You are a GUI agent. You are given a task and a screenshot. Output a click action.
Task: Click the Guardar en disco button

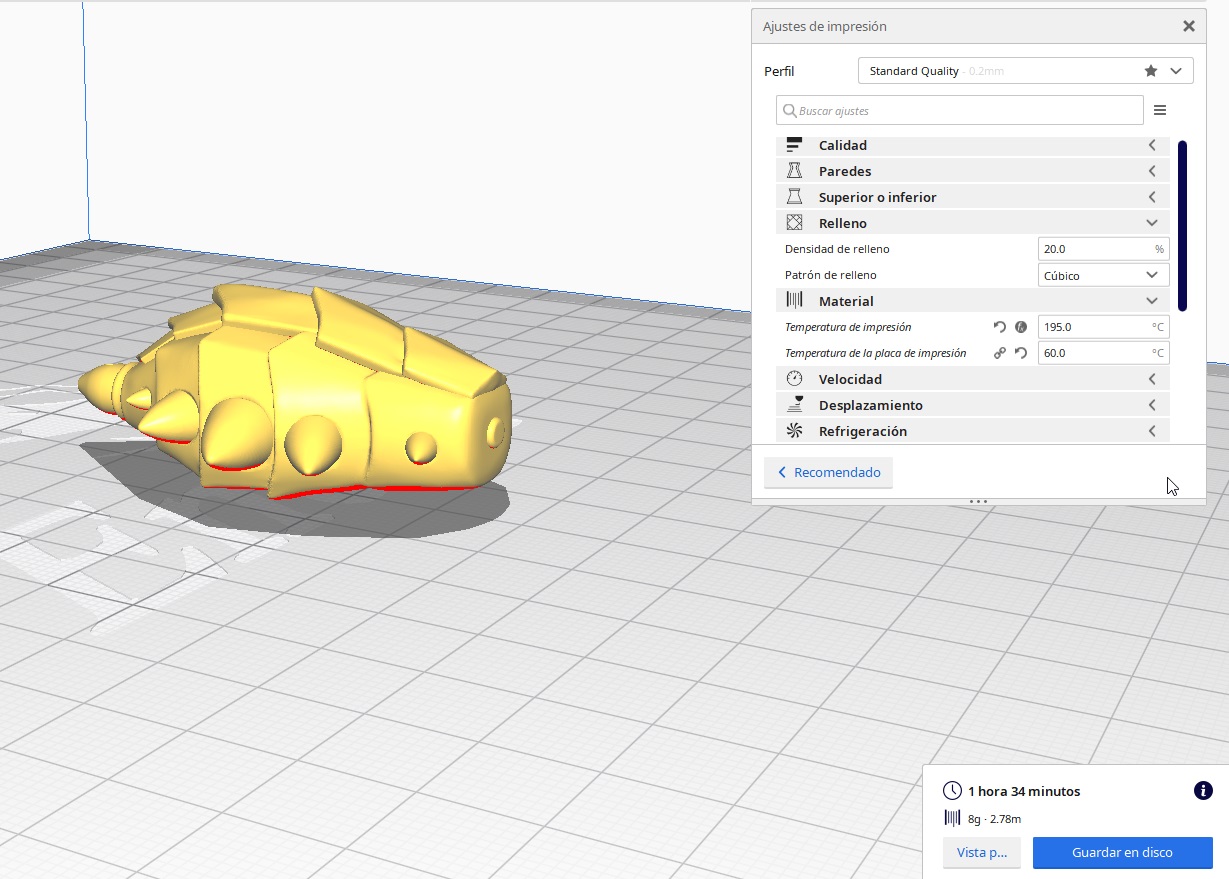tap(1122, 852)
